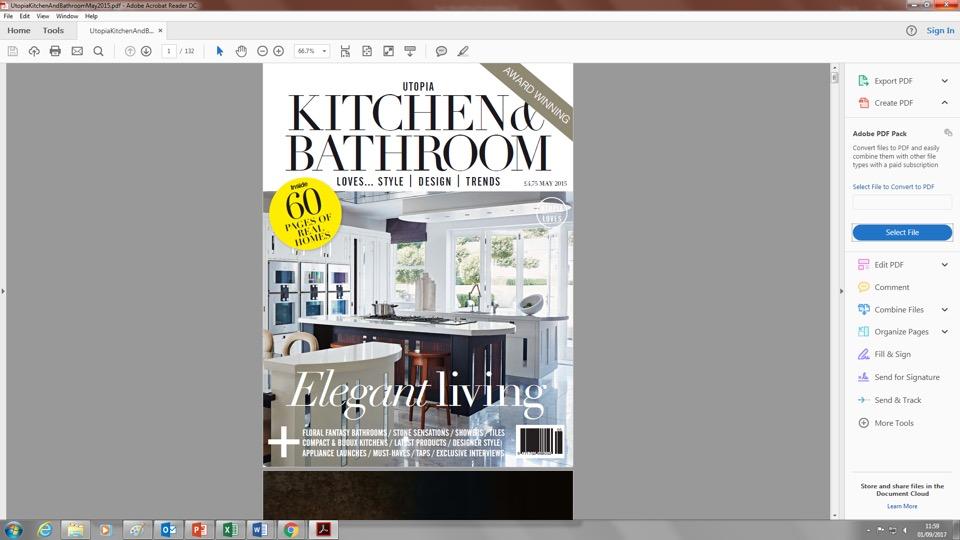Click the Save file icon
The height and width of the screenshot is (540, 960).
point(12,51)
